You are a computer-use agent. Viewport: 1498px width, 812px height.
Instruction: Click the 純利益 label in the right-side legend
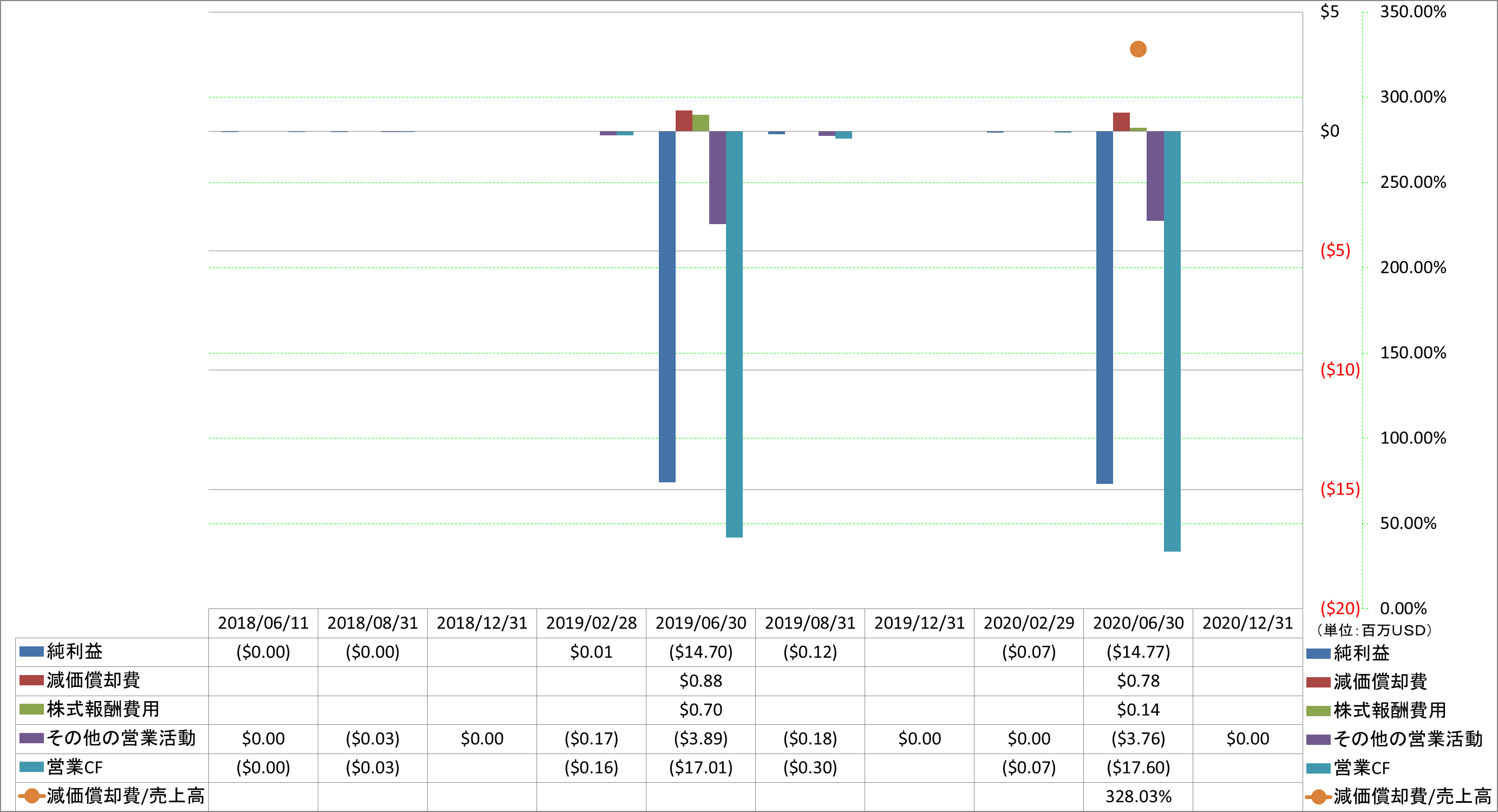1362,653
